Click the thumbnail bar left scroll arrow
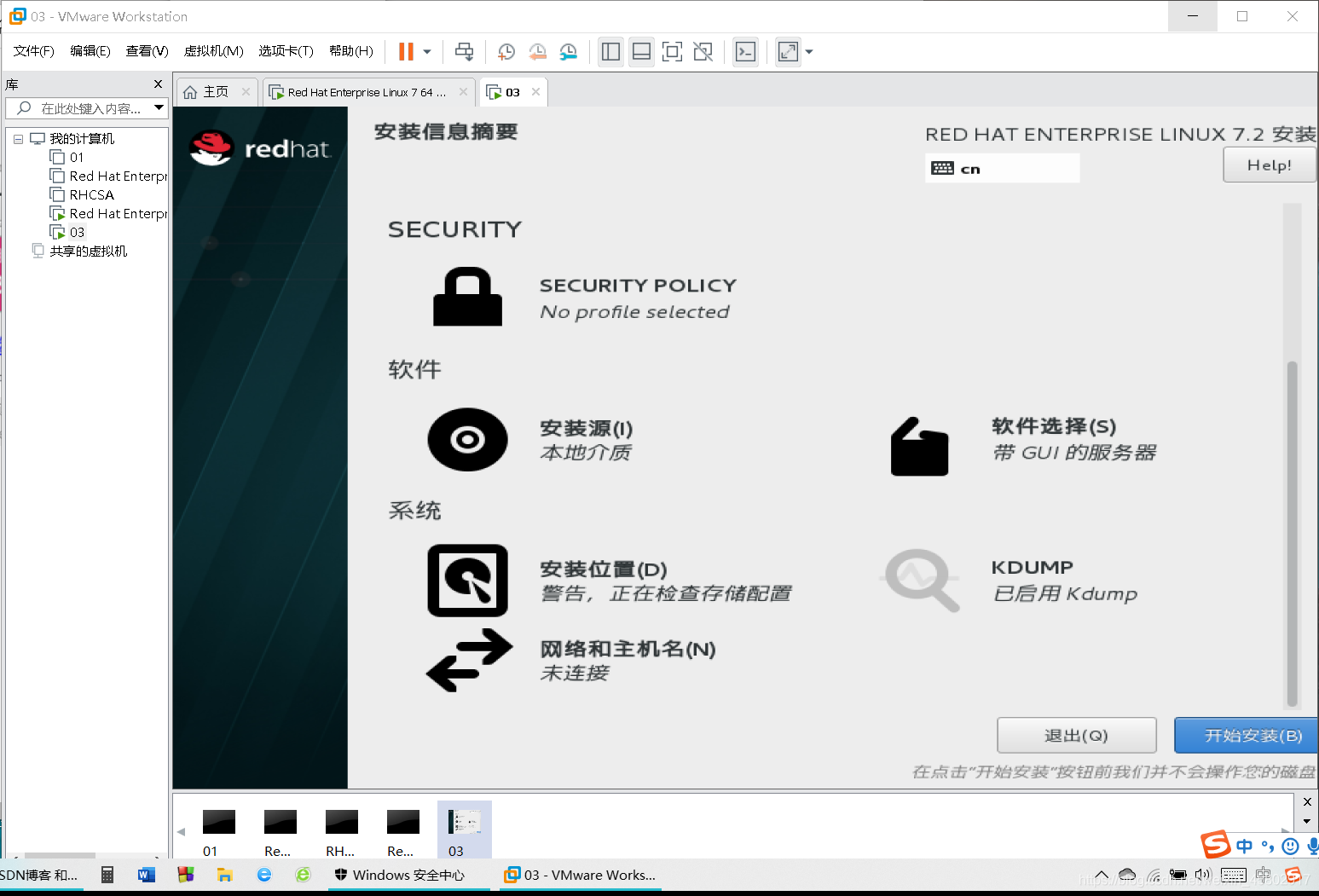The image size is (1319, 896). 181,831
